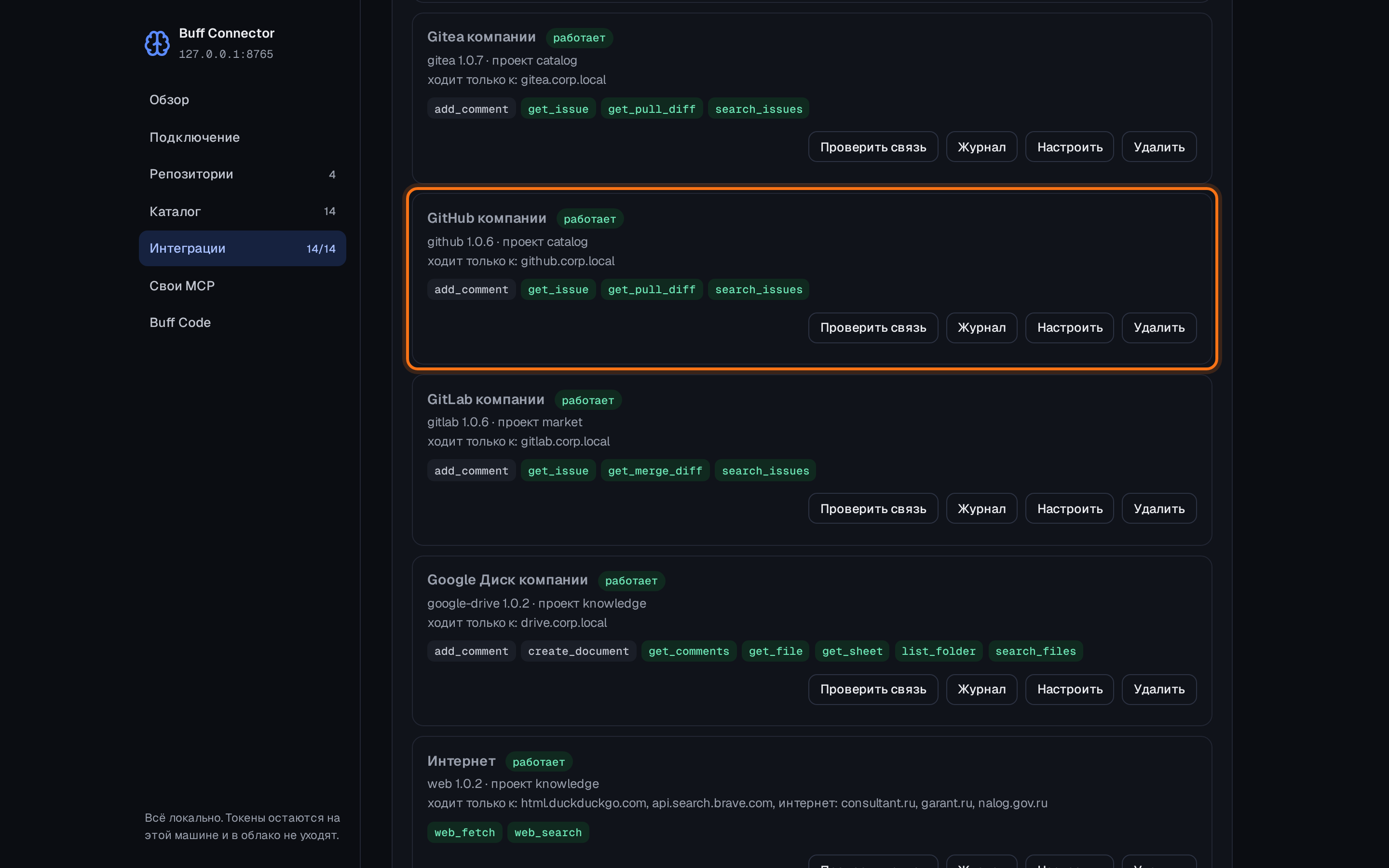
Task: Open Buff Code in sidebar
Action: point(242,323)
